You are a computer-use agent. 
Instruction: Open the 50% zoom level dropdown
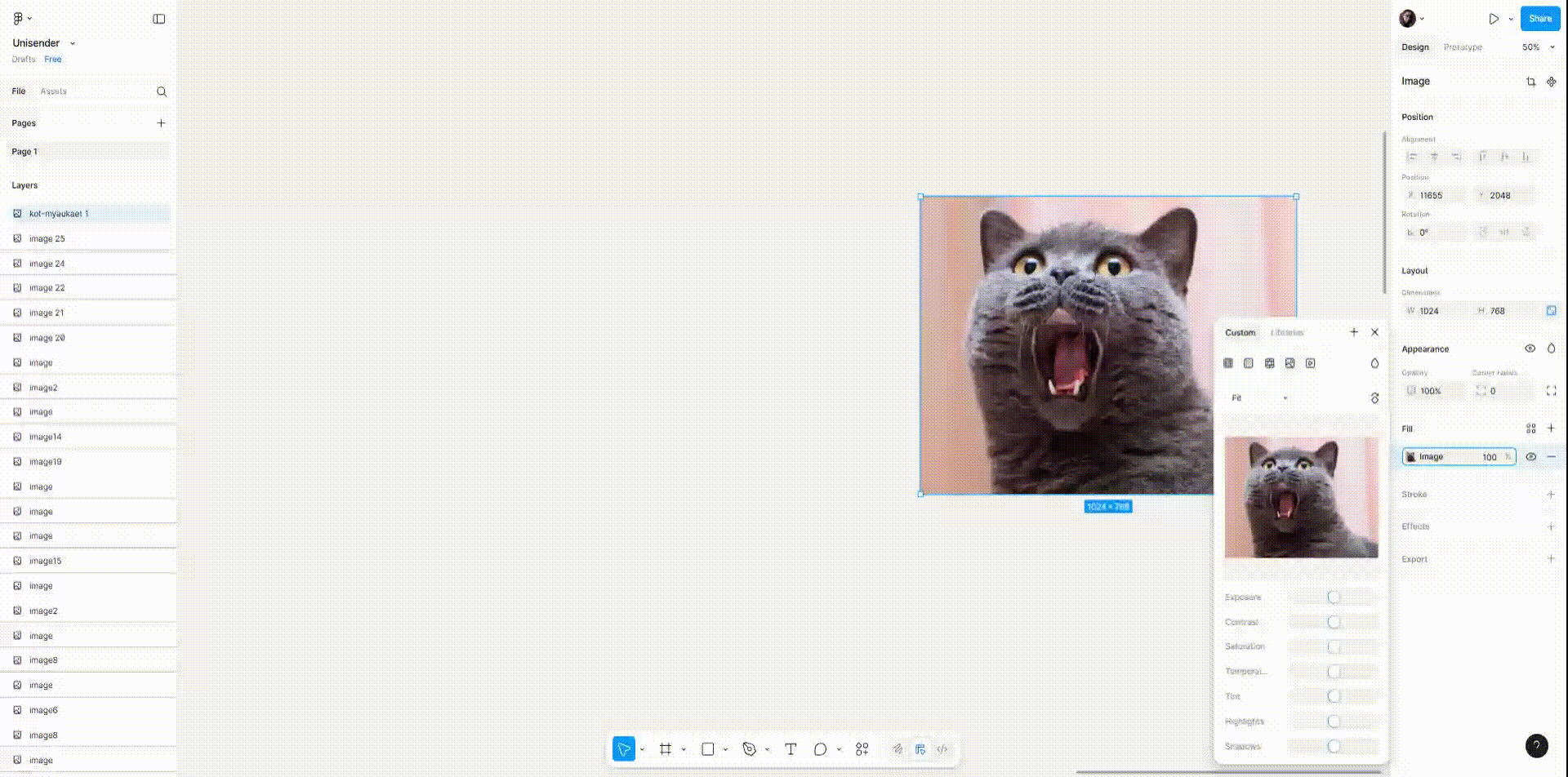[1538, 47]
